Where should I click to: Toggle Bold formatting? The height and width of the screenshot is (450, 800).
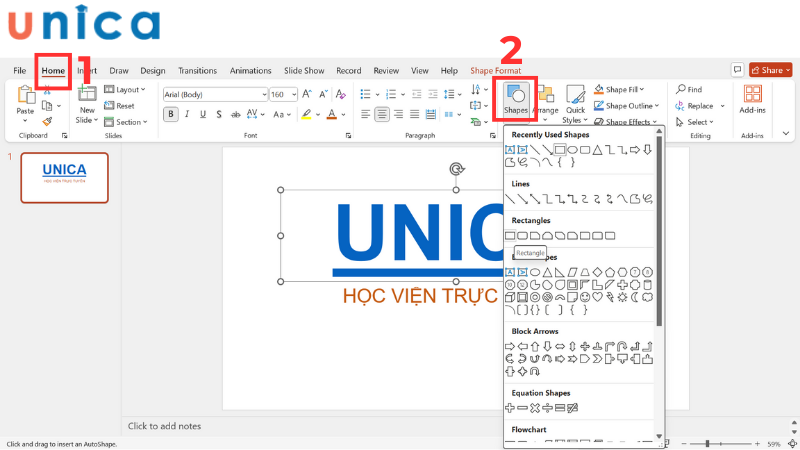(x=170, y=114)
